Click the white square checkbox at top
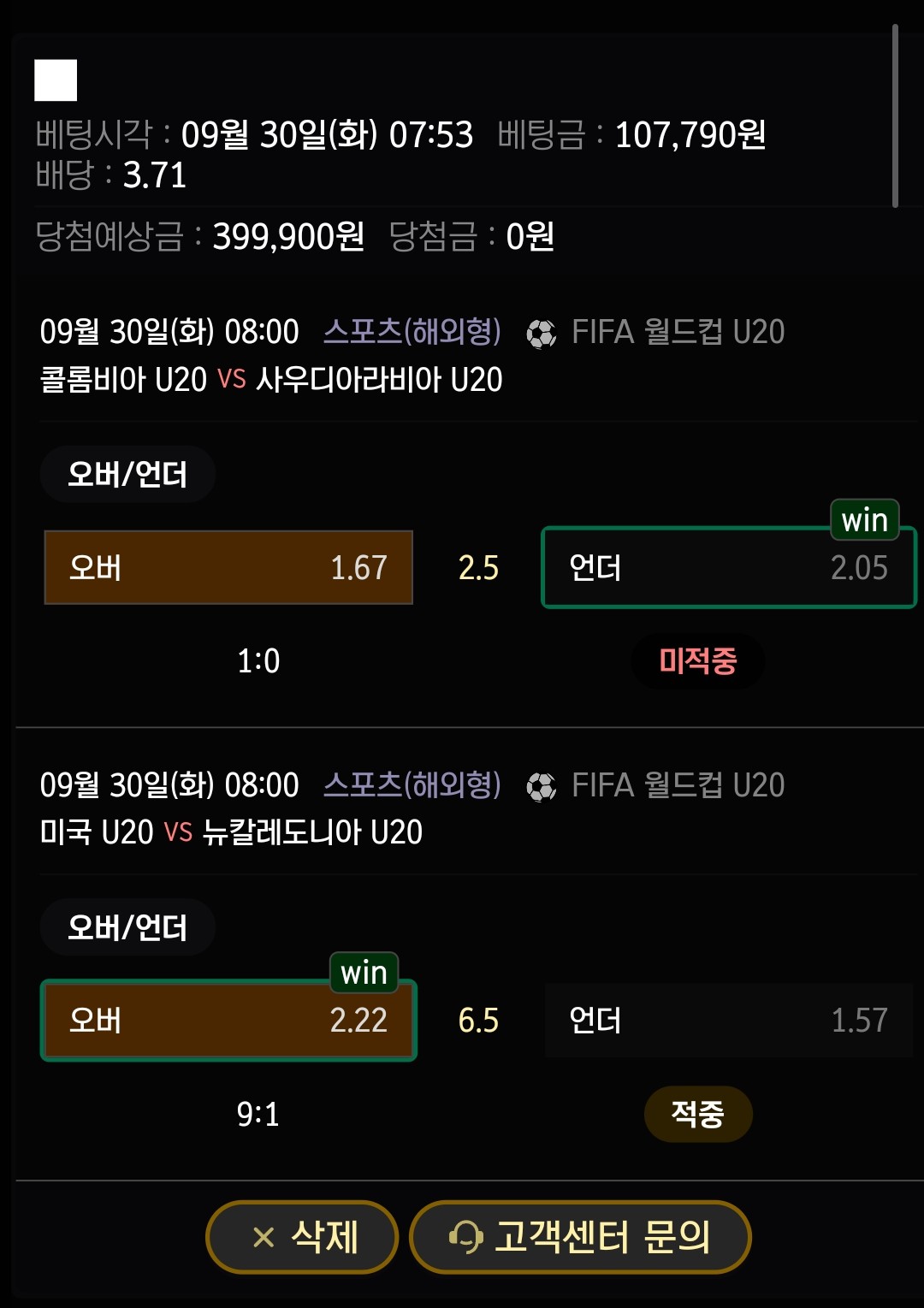The width and height of the screenshot is (924, 1308). (56, 80)
